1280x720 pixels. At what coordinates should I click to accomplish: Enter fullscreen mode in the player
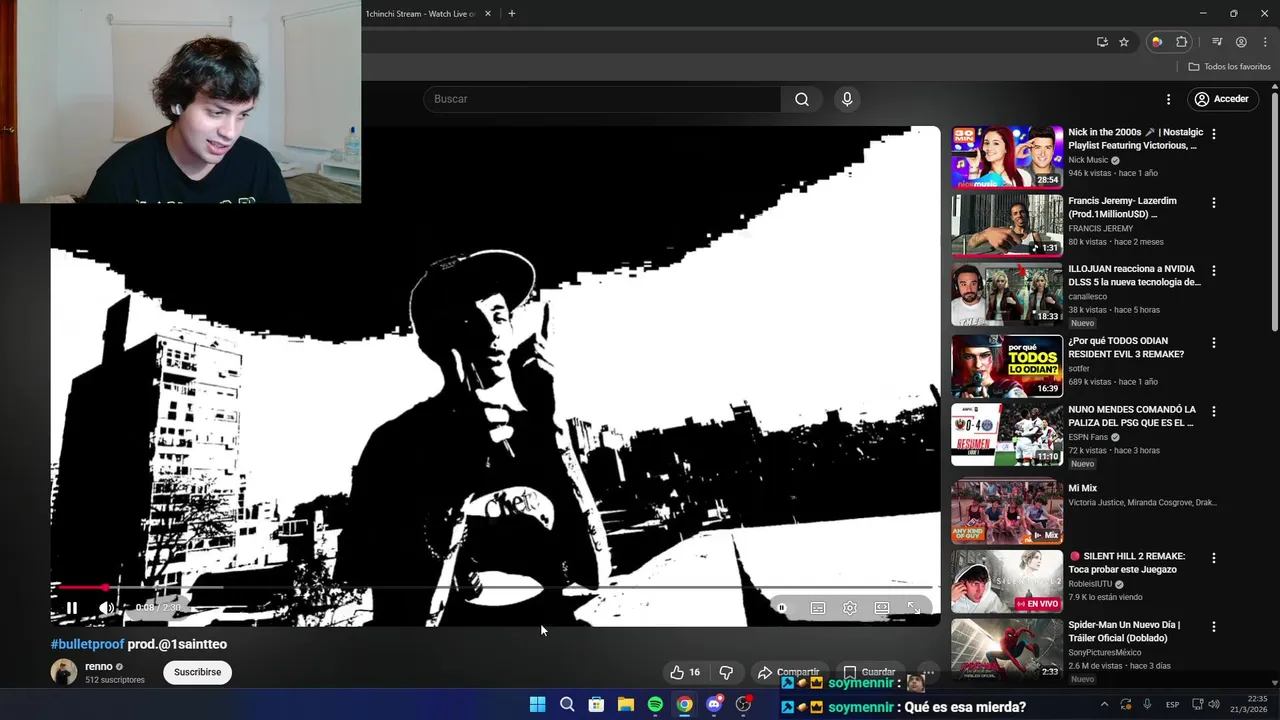pos(913,608)
